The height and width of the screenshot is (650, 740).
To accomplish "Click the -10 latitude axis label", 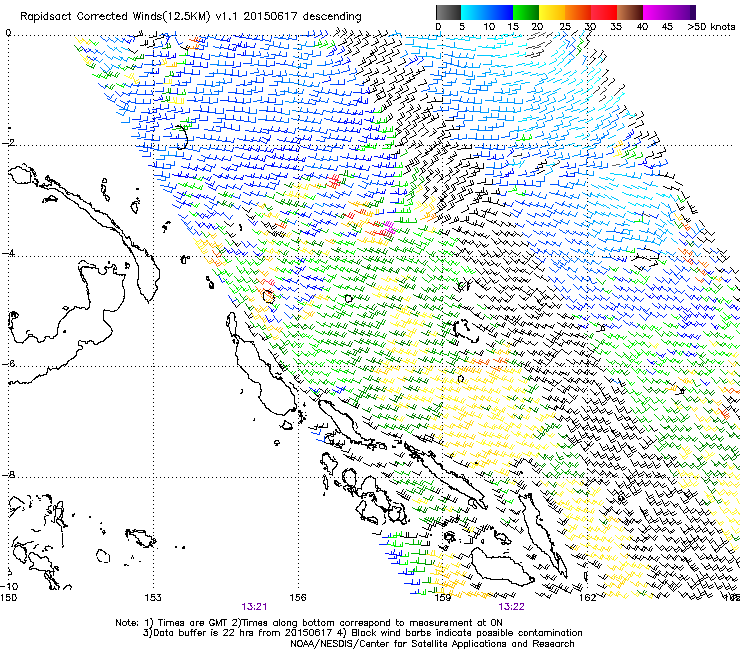I will tap(10, 586).
